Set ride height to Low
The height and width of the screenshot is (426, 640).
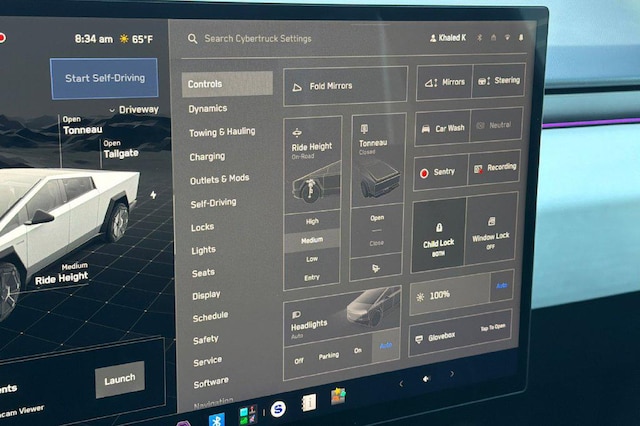[312, 259]
